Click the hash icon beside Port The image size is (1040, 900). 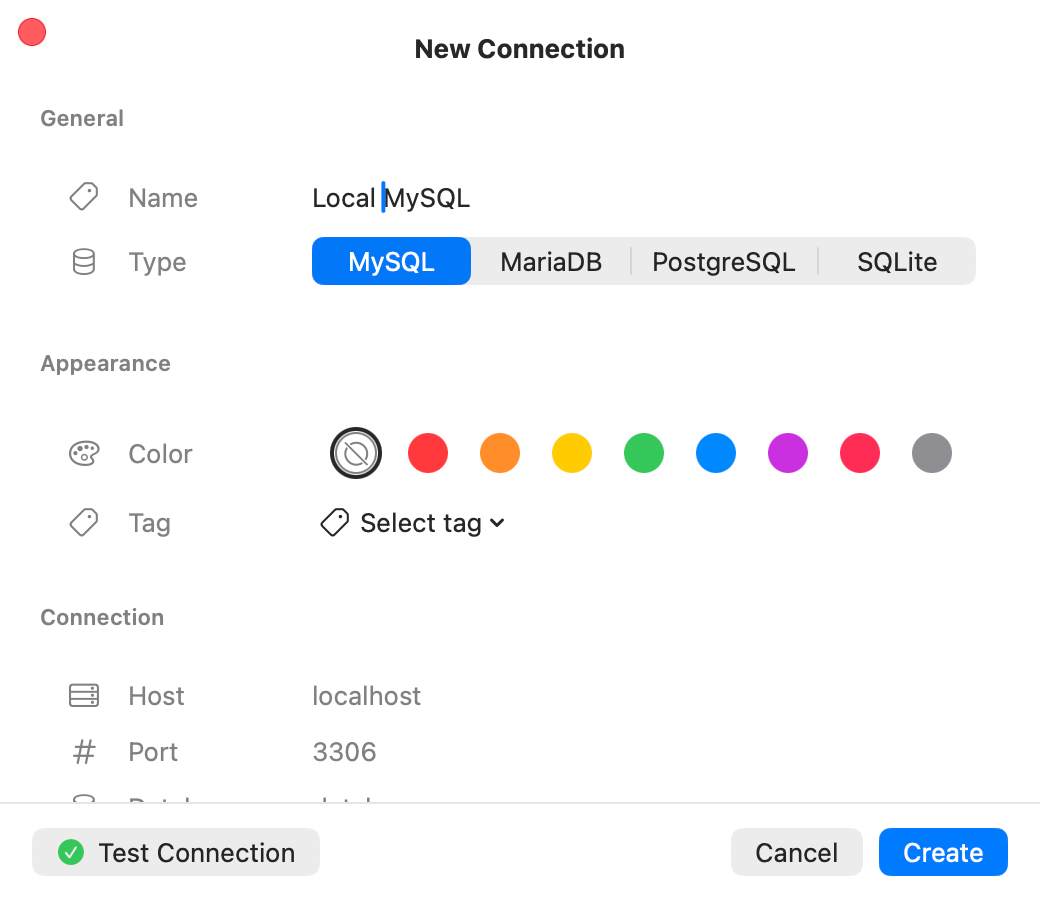coord(84,751)
